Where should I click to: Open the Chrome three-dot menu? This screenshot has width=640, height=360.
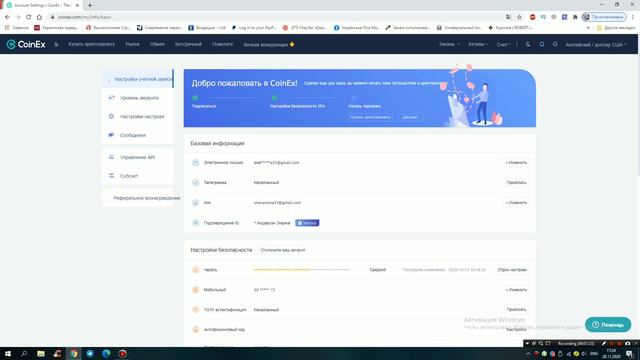point(633,17)
